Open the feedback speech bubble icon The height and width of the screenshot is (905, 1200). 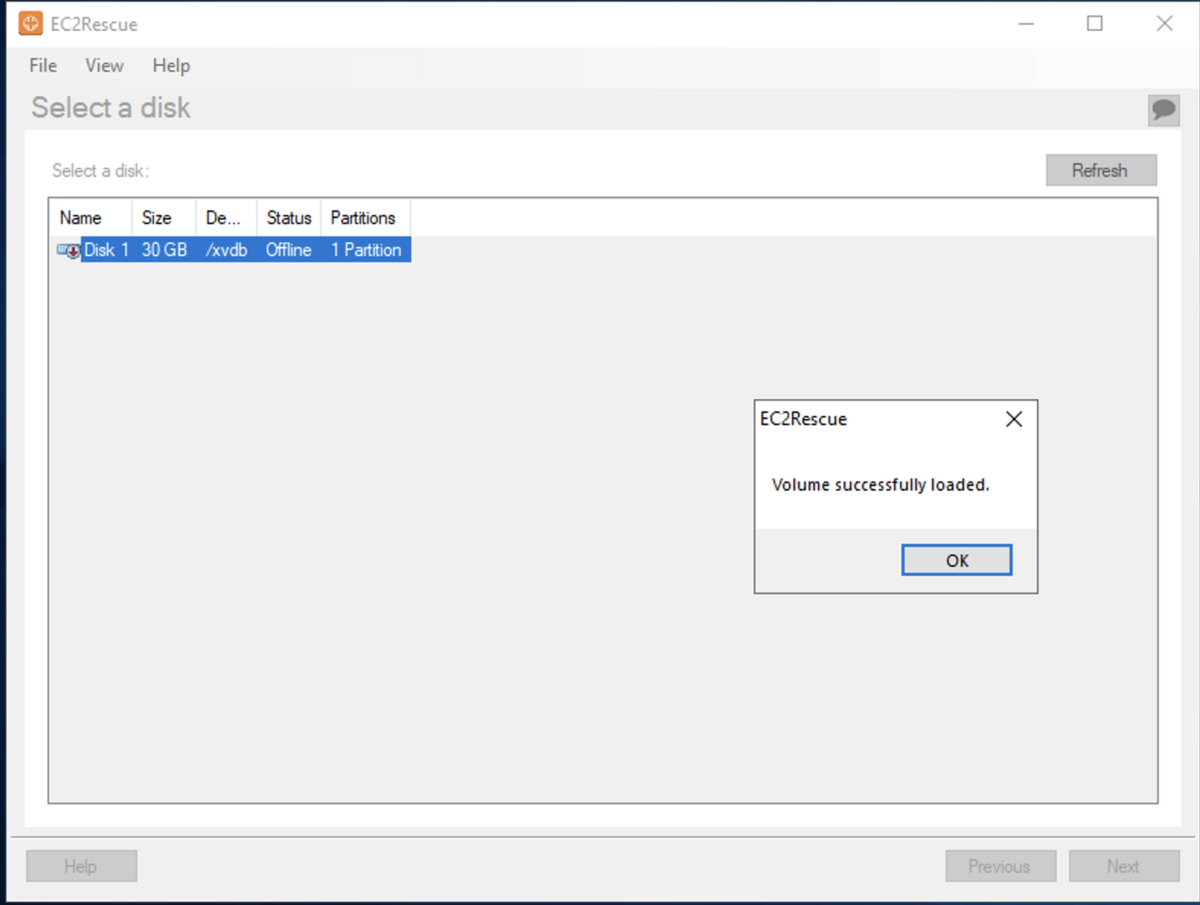[x=1163, y=110]
